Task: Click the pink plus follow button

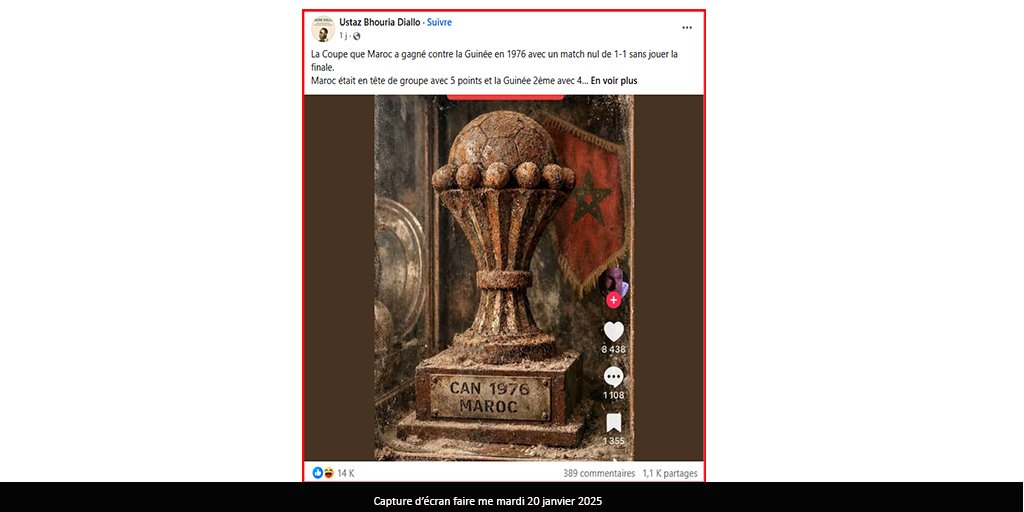Action: (613, 300)
